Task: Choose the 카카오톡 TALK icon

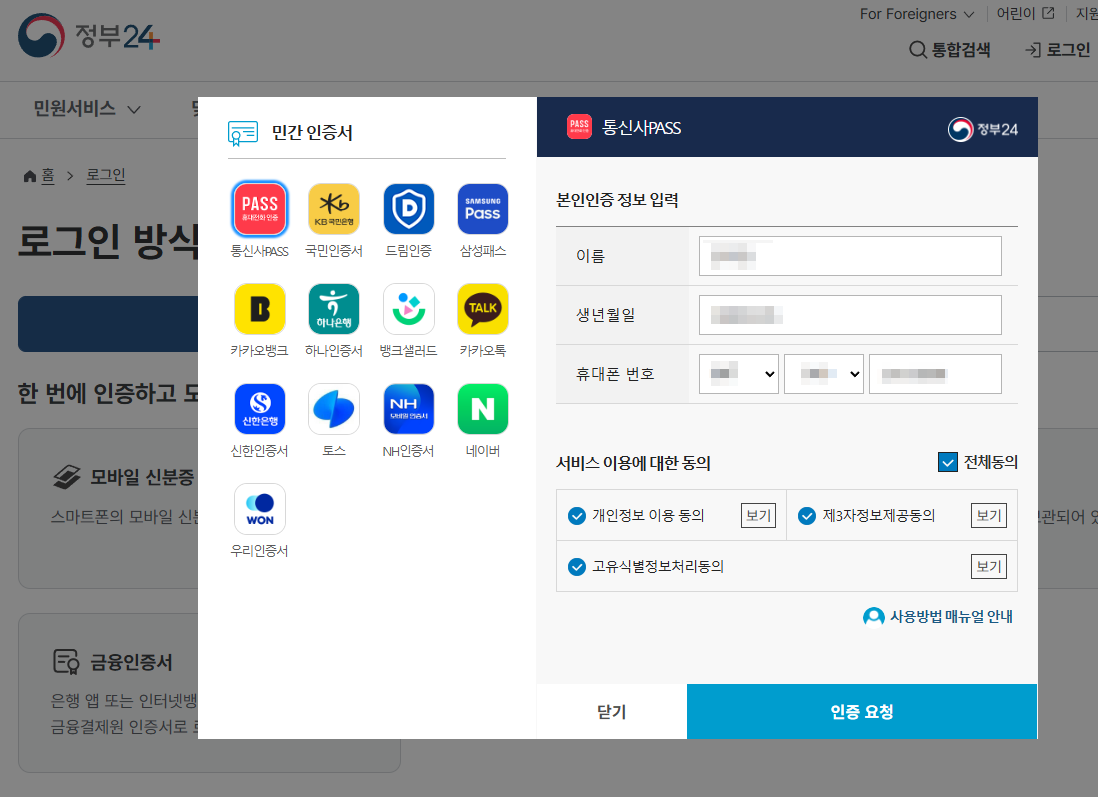Action: point(482,309)
